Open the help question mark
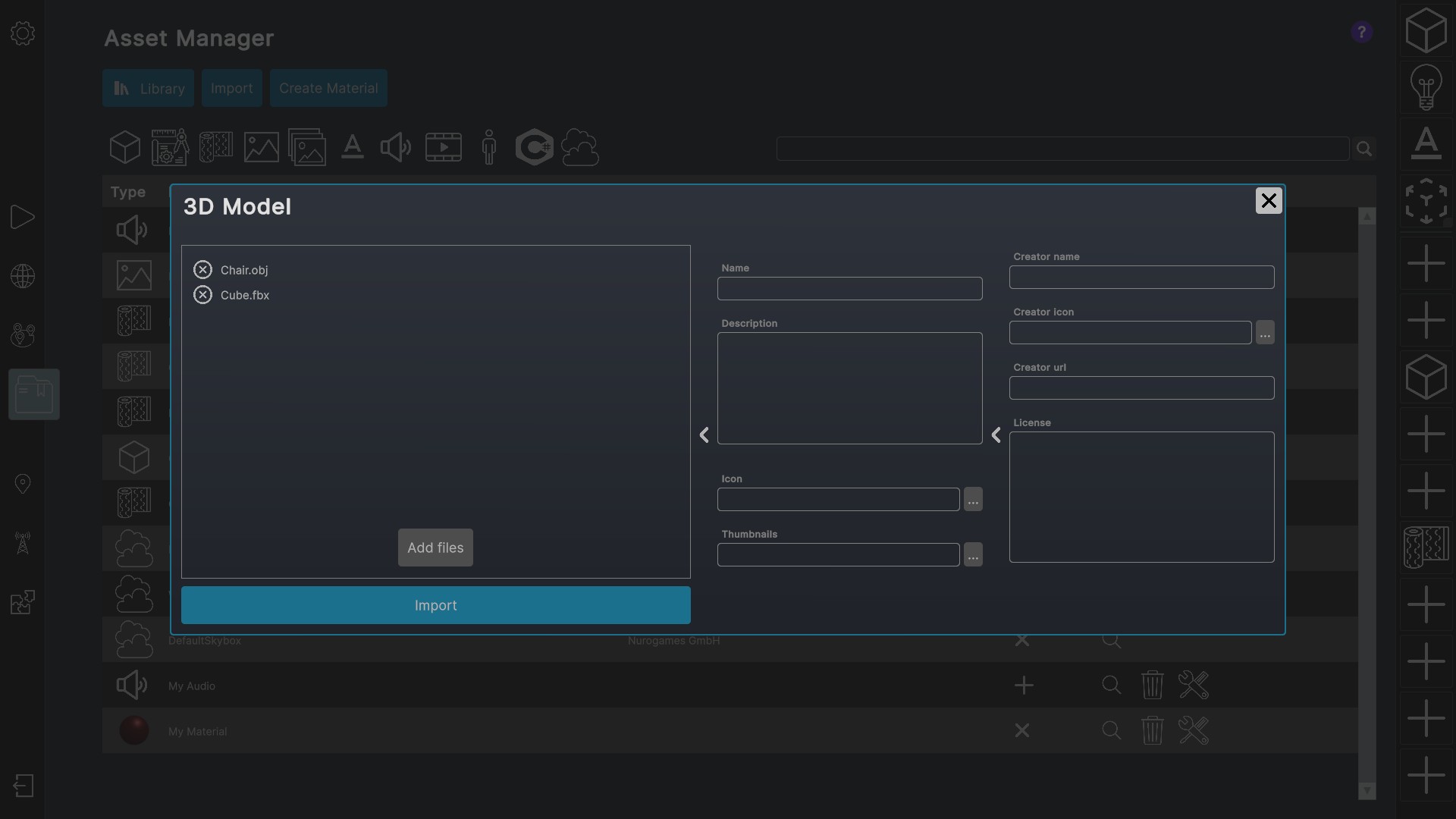 [x=1362, y=33]
